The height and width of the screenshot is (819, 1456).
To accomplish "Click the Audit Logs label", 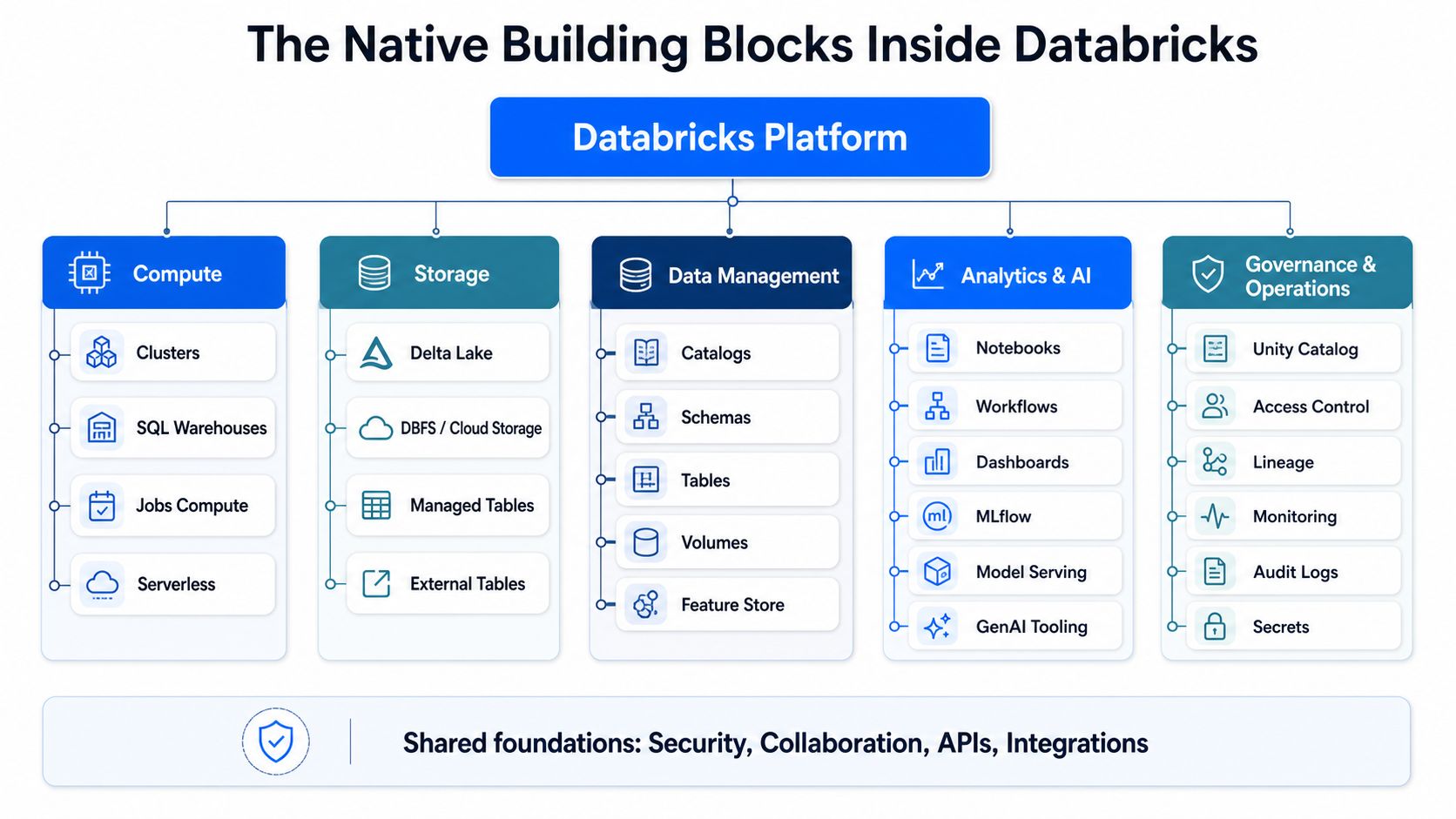I will click(1295, 572).
